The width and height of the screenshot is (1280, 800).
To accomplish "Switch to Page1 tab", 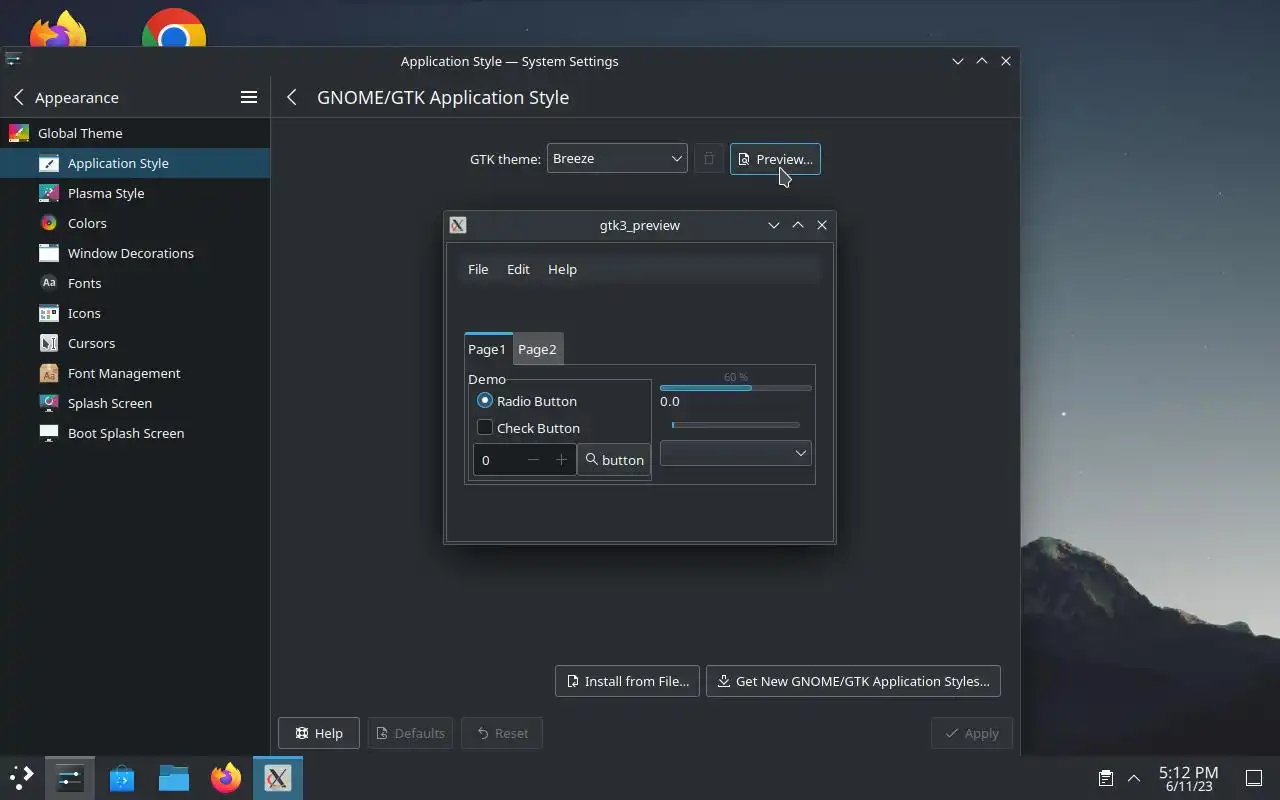I will click(x=488, y=349).
